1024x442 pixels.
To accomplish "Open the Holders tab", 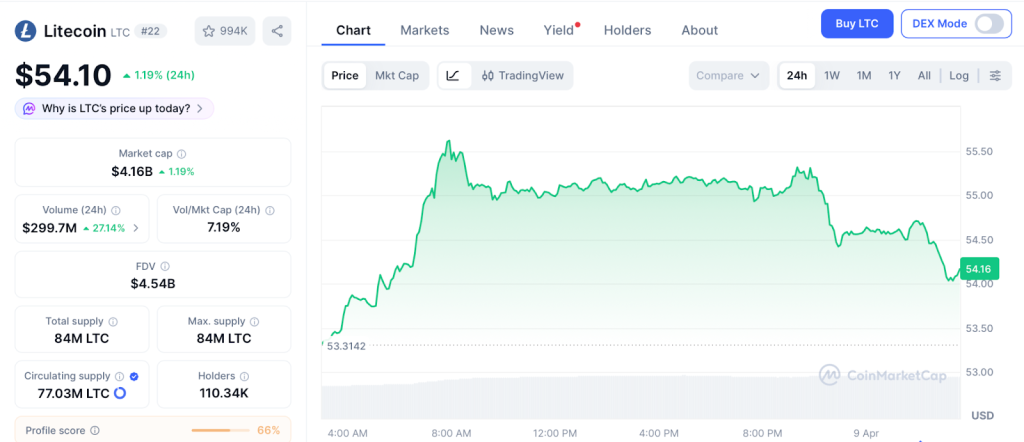I will pos(627,30).
